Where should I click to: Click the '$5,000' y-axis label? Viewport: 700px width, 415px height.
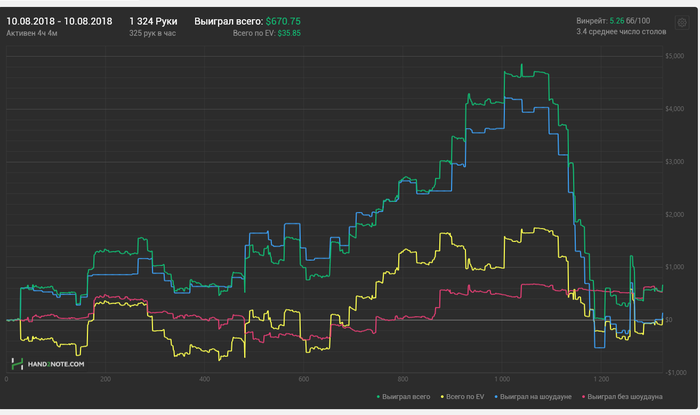point(675,56)
